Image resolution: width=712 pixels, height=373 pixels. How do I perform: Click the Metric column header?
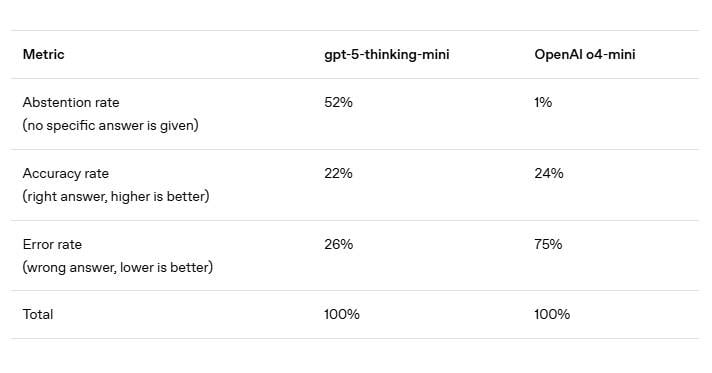click(44, 55)
